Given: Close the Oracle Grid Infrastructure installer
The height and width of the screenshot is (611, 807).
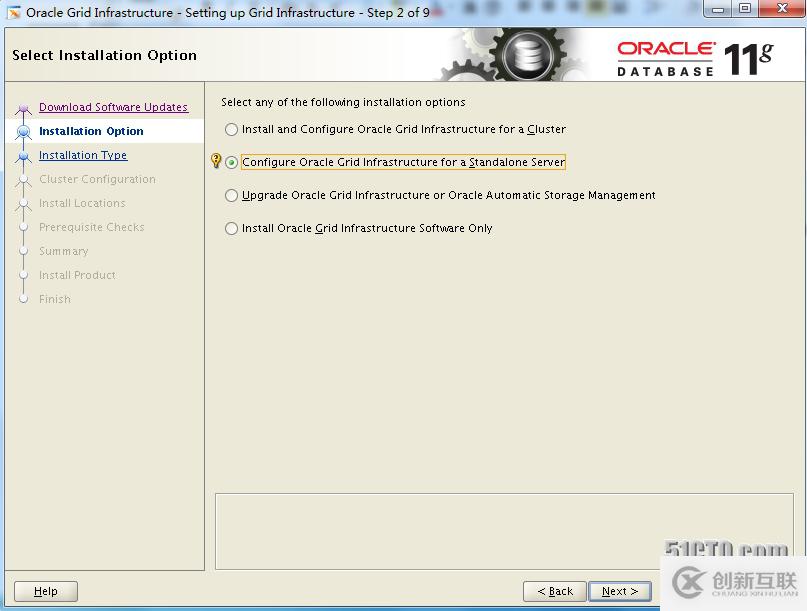Looking at the screenshot, I should click(782, 9).
